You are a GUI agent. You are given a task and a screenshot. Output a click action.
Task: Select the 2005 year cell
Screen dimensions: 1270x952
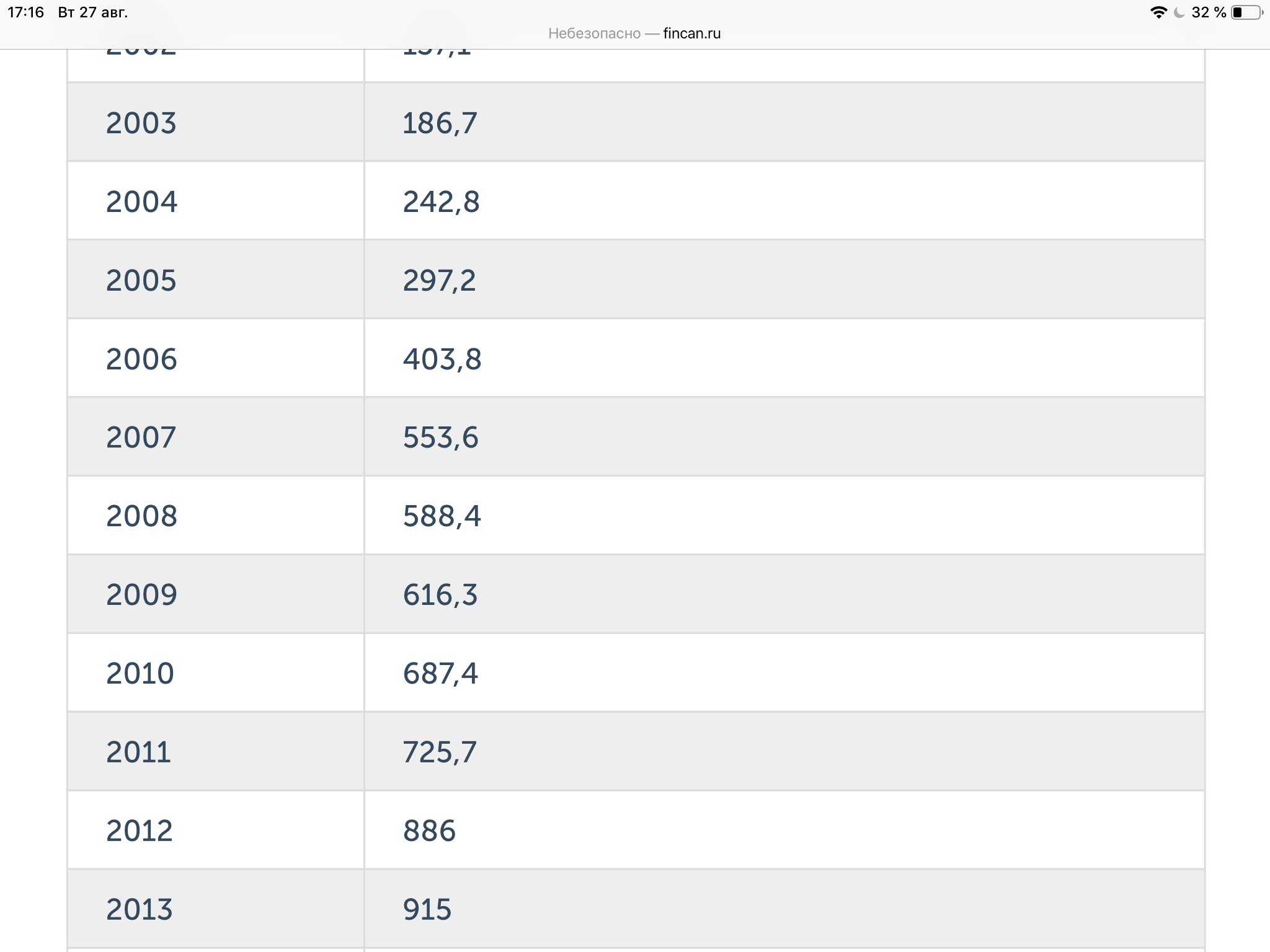click(x=216, y=280)
